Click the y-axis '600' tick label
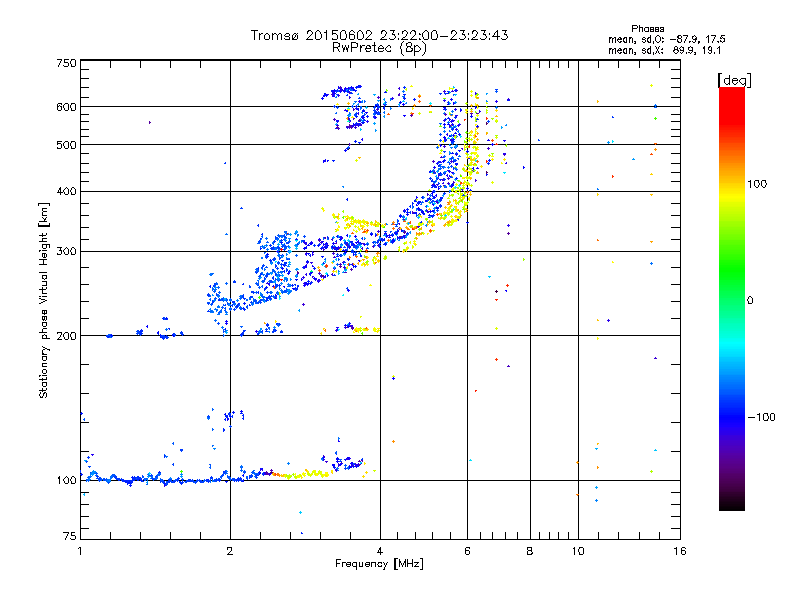The height and width of the screenshot is (600, 800). coord(66,107)
